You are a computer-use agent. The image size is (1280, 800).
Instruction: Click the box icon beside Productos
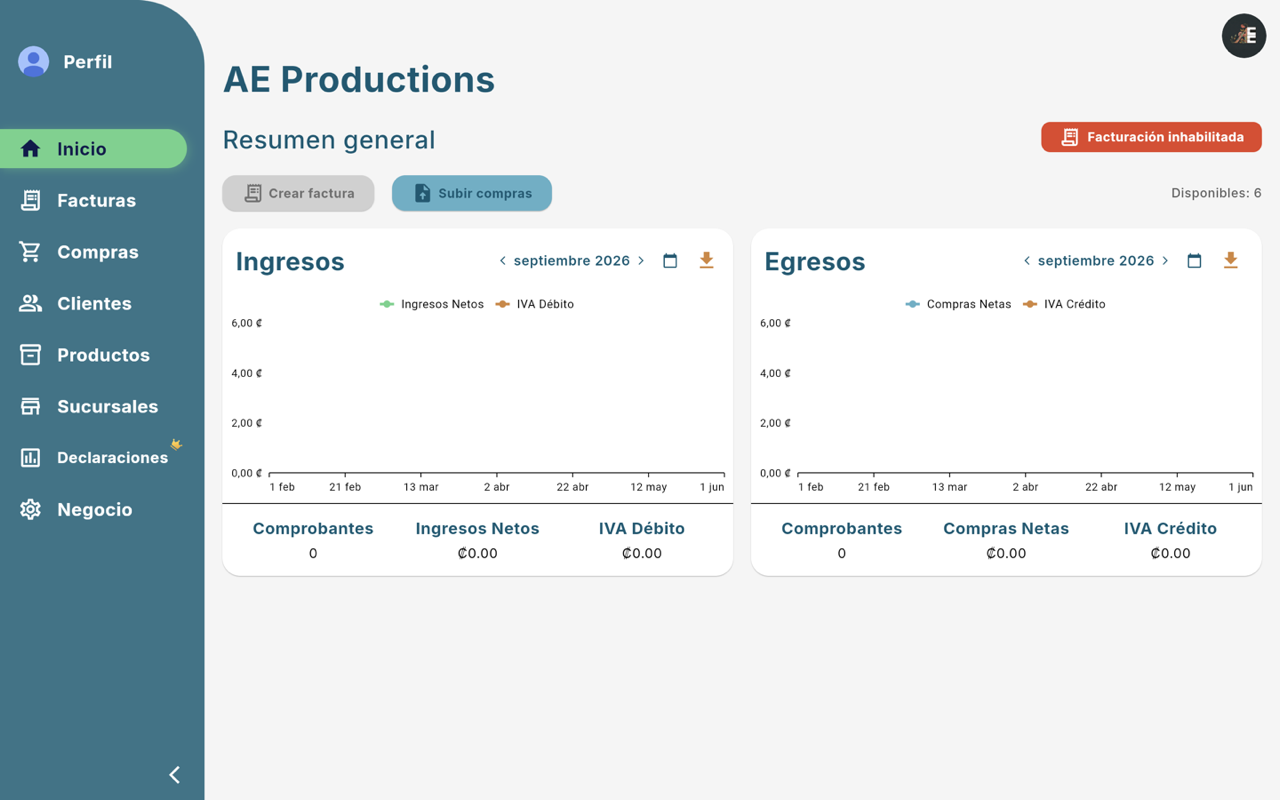tap(31, 355)
